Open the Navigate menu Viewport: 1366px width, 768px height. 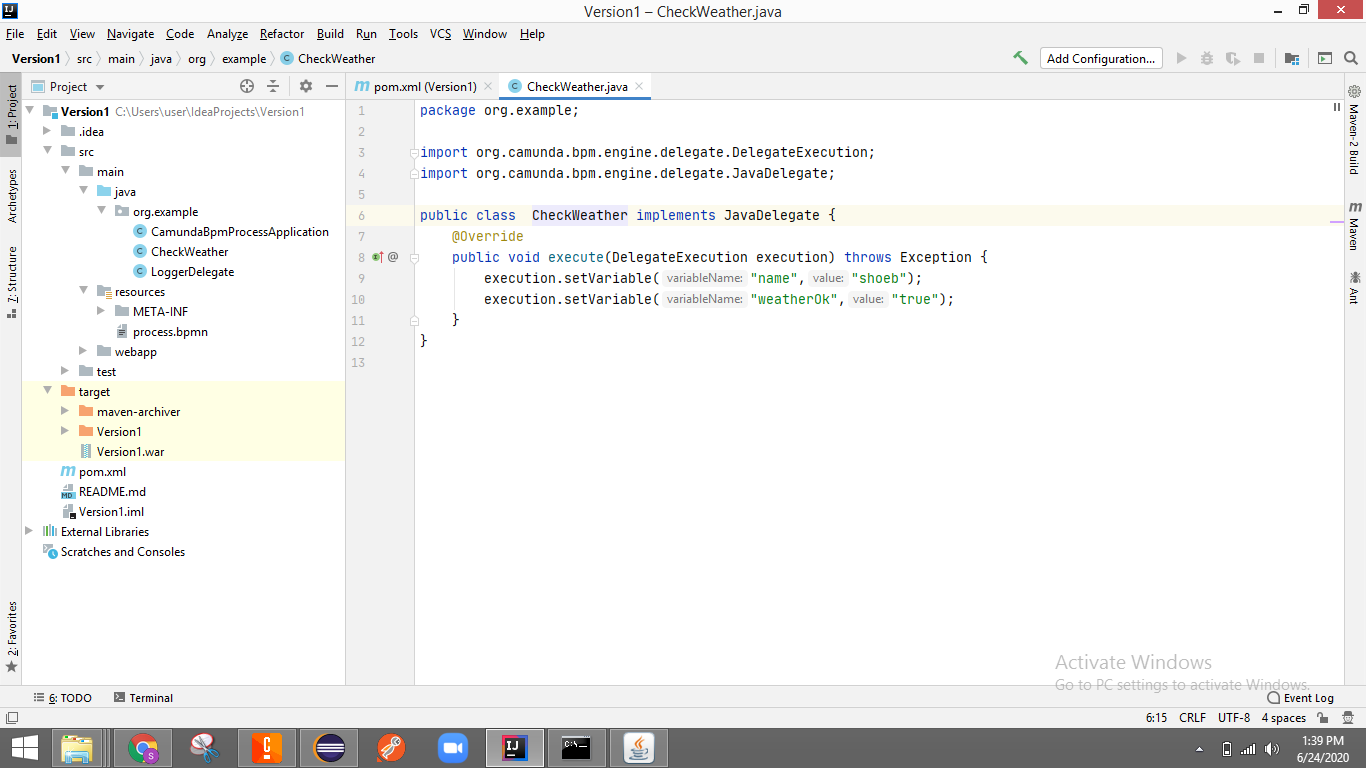tap(131, 34)
